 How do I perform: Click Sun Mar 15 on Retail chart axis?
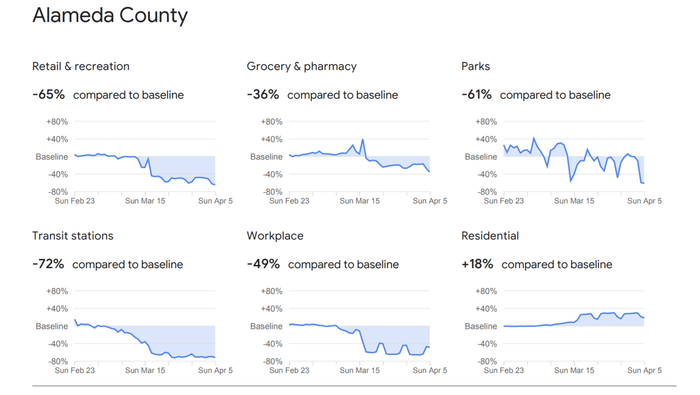tap(145, 201)
